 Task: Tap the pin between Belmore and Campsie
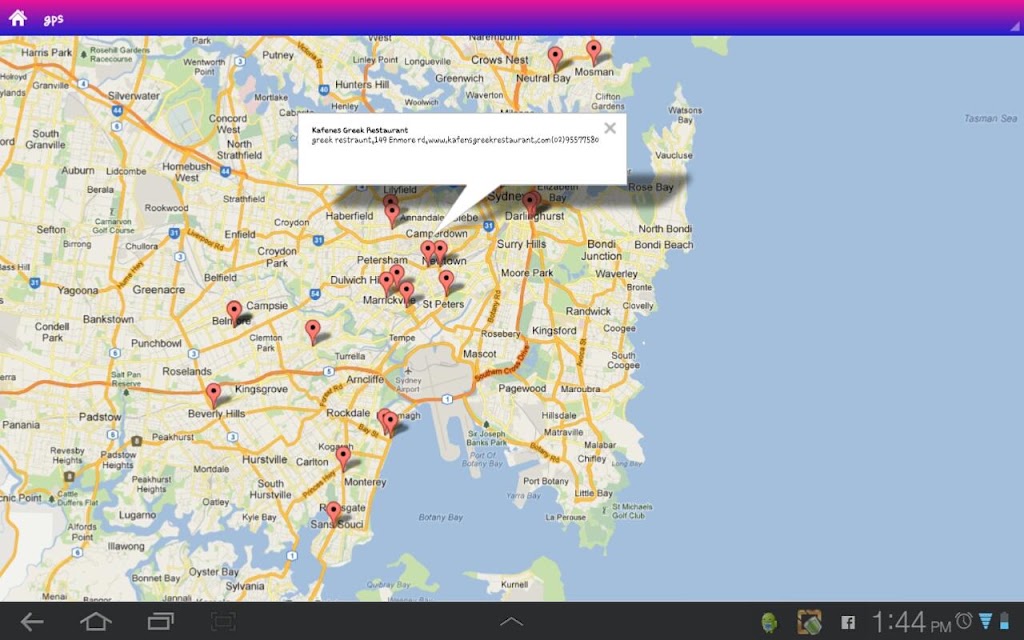(234, 313)
